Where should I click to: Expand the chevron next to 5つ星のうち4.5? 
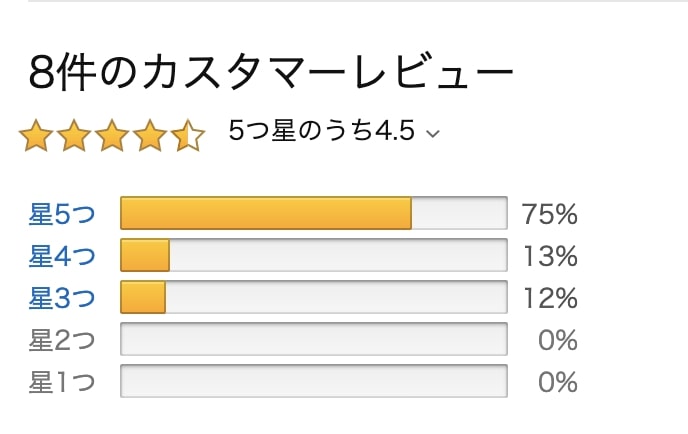click(433, 133)
